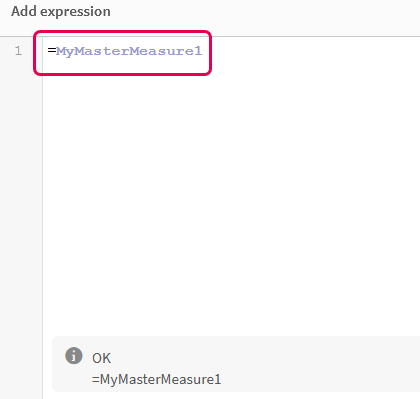
Task: Click the empty gutter below line number 1
Action: click(x=21, y=217)
